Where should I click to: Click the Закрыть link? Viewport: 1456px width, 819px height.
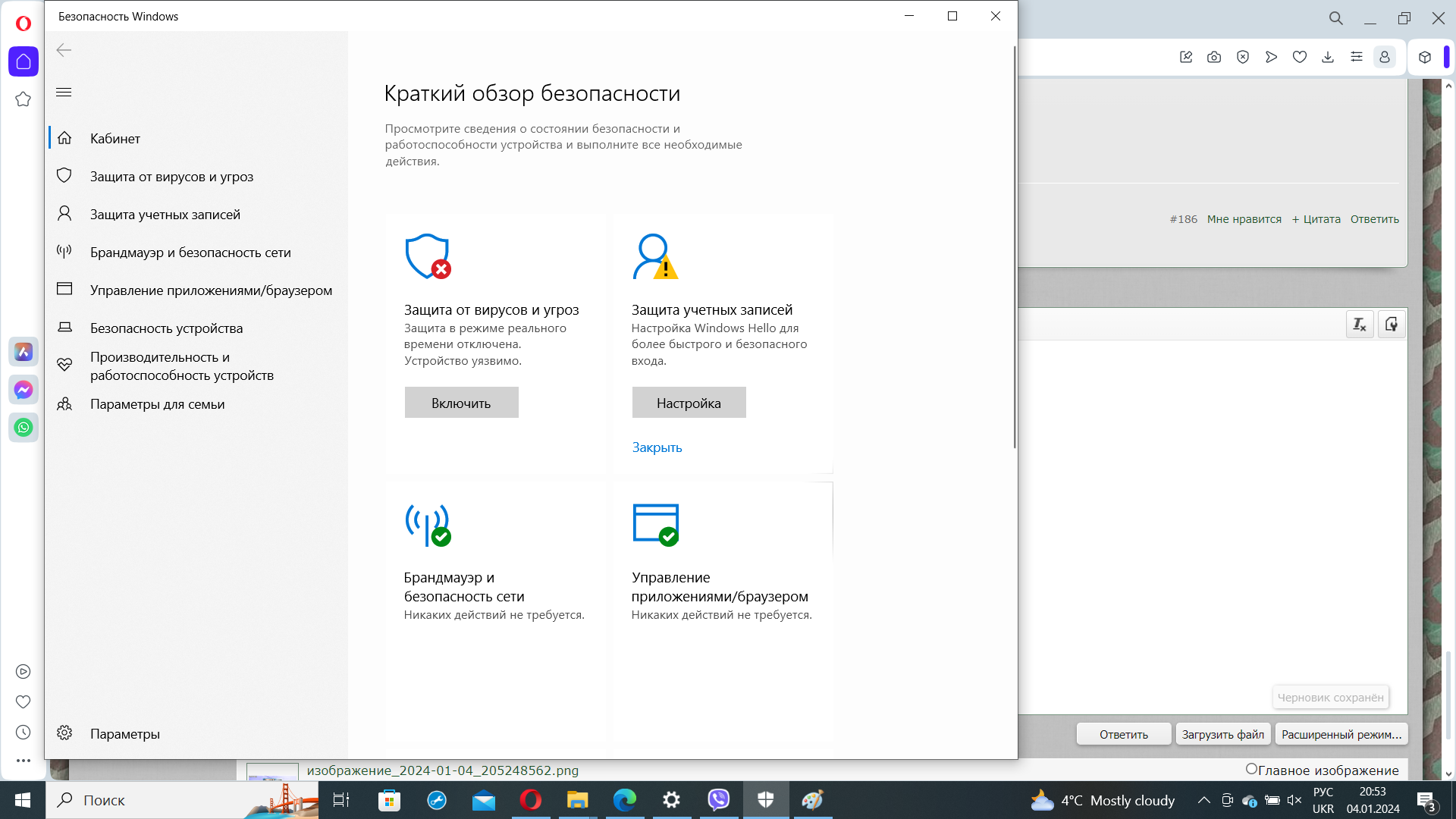click(x=657, y=447)
